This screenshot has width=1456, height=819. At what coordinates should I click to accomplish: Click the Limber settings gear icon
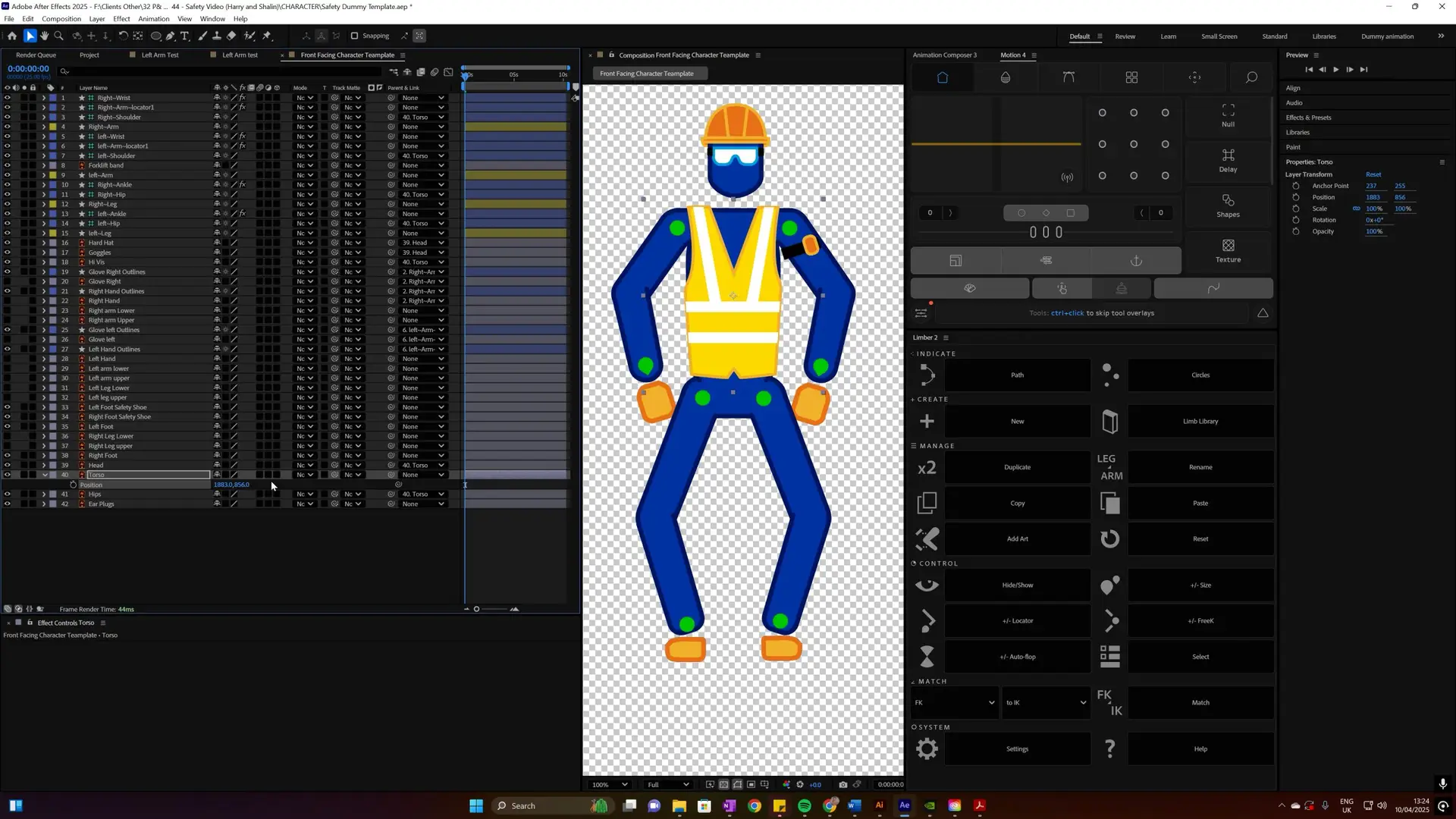click(x=927, y=748)
